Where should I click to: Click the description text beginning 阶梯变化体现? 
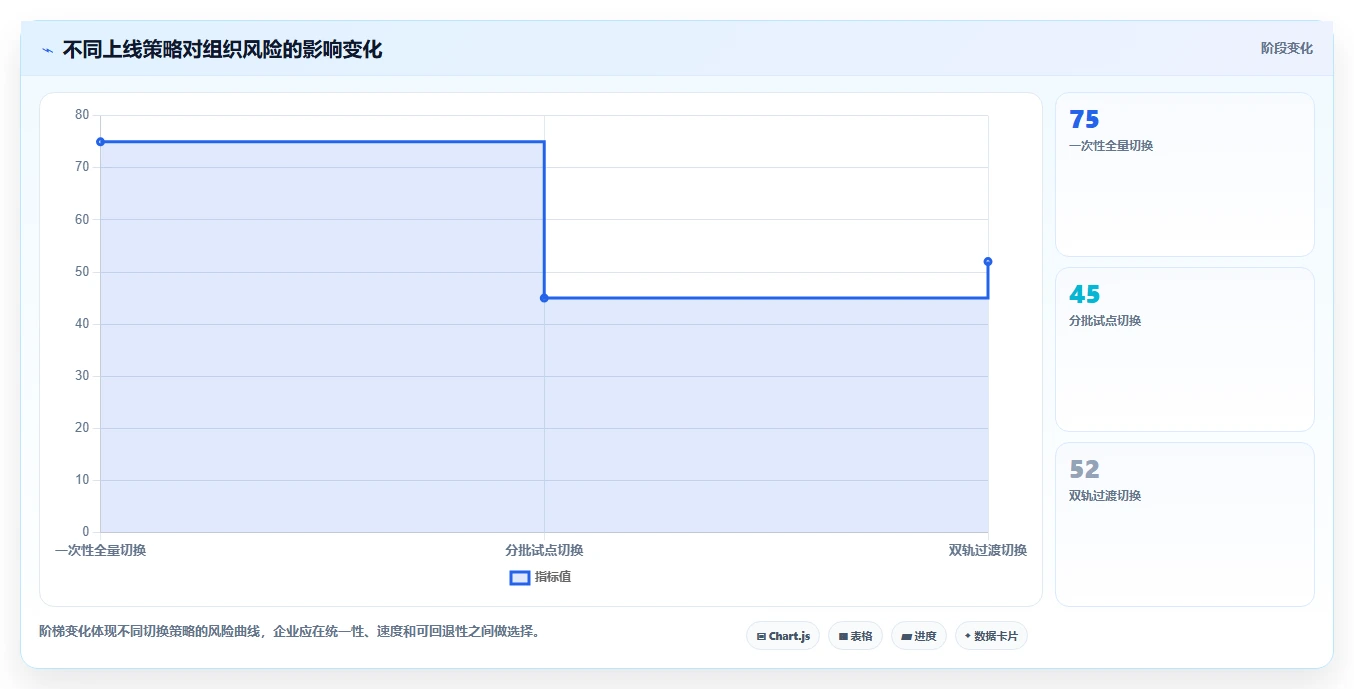pos(290,631)
